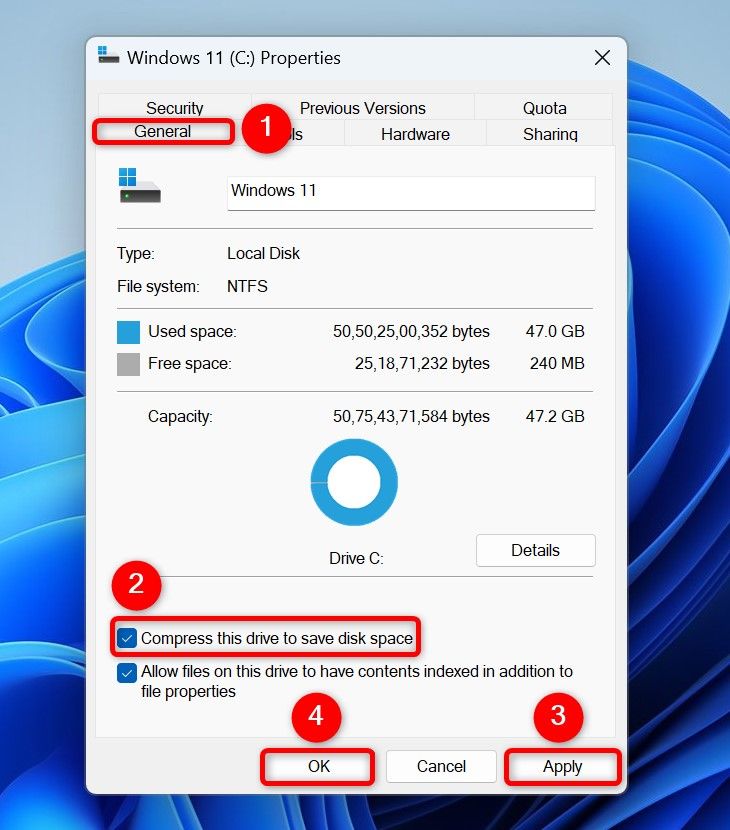The width and height of the screenshot is (730, 830).
Task: Open the Security tab
Action: (175, 107)
